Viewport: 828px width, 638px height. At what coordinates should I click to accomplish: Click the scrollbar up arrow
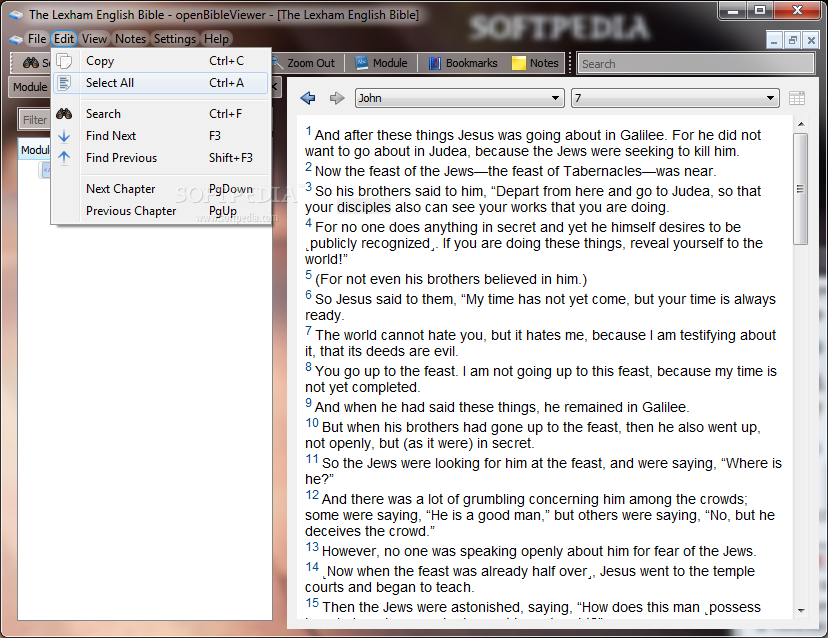801,124
